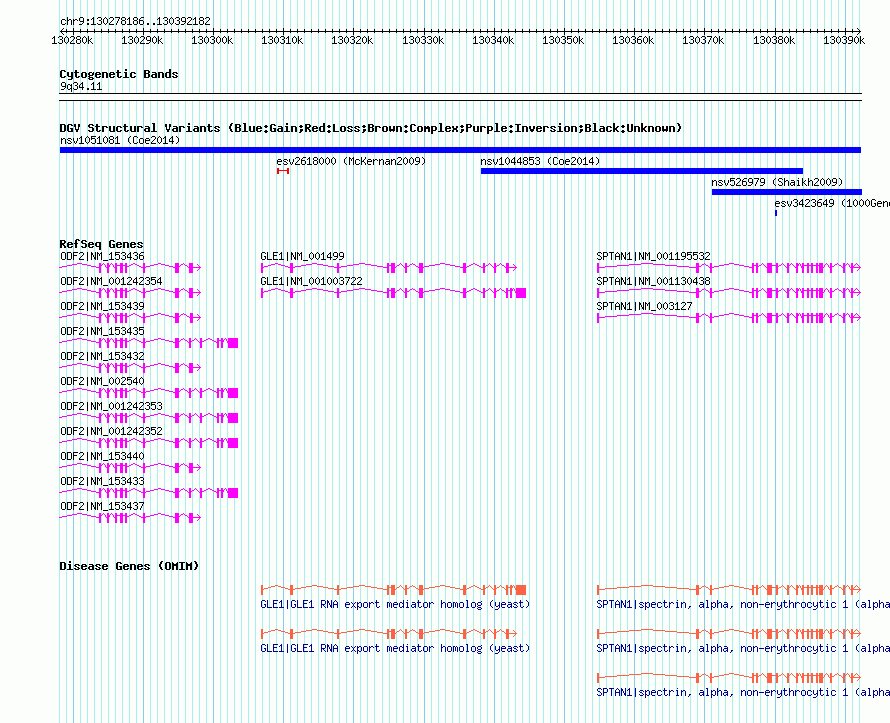Open the Disease Genes (OMIM) track heading

coord(129,566)
